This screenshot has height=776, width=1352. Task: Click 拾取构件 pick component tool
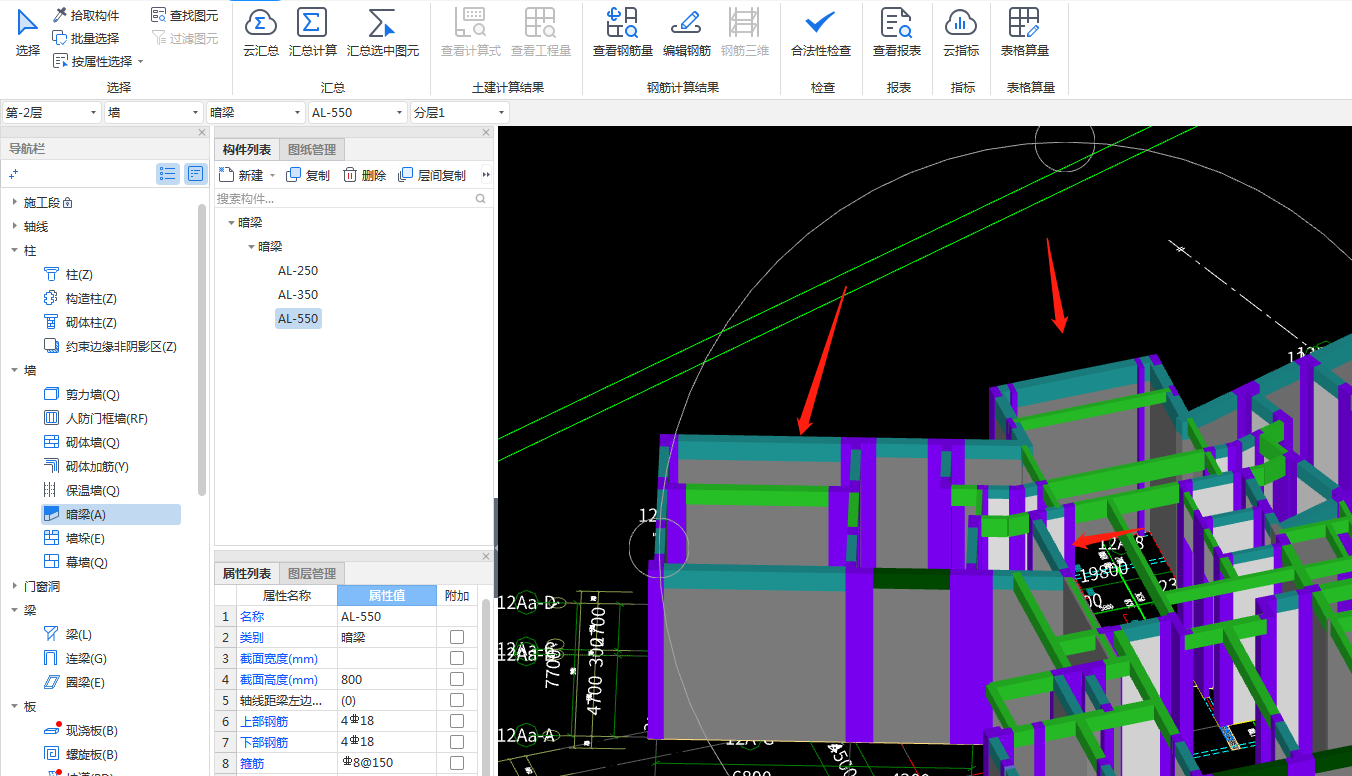(86, 15)
